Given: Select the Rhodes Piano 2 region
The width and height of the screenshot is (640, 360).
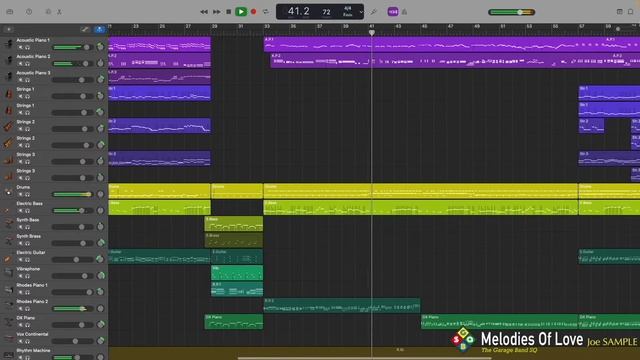Looking at the screenshot, I should tap(342, 305).
